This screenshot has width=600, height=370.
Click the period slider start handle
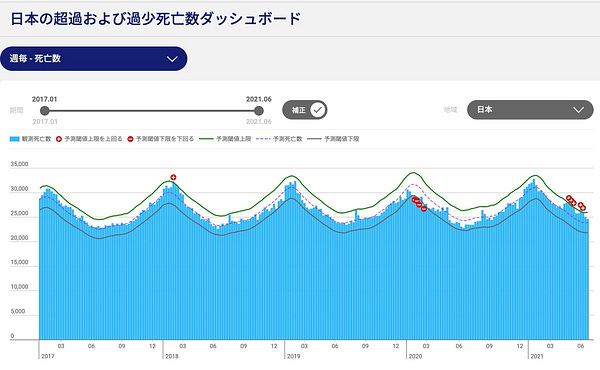(x=45, y=111)
